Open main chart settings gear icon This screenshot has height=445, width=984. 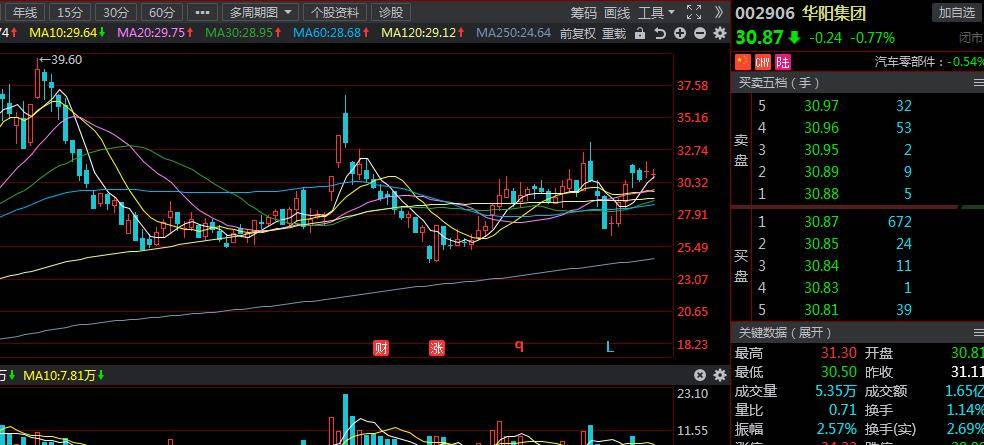pos(719,33)
